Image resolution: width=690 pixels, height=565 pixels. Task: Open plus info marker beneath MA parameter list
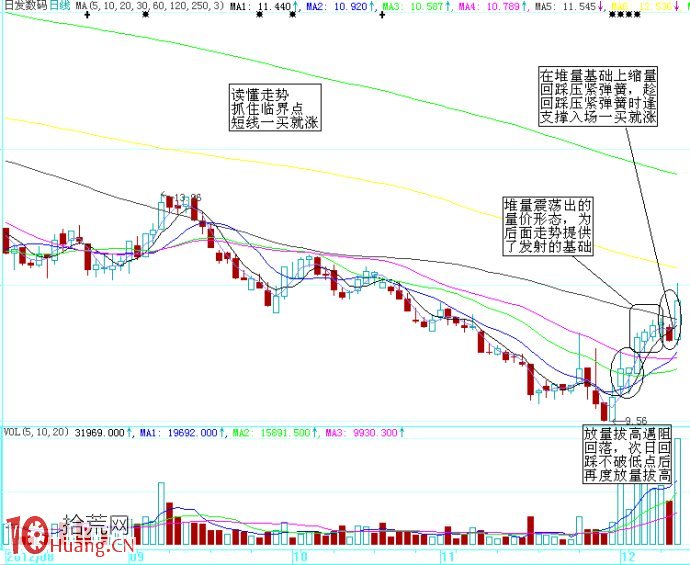pyautogui.click(x=87, y=15)
